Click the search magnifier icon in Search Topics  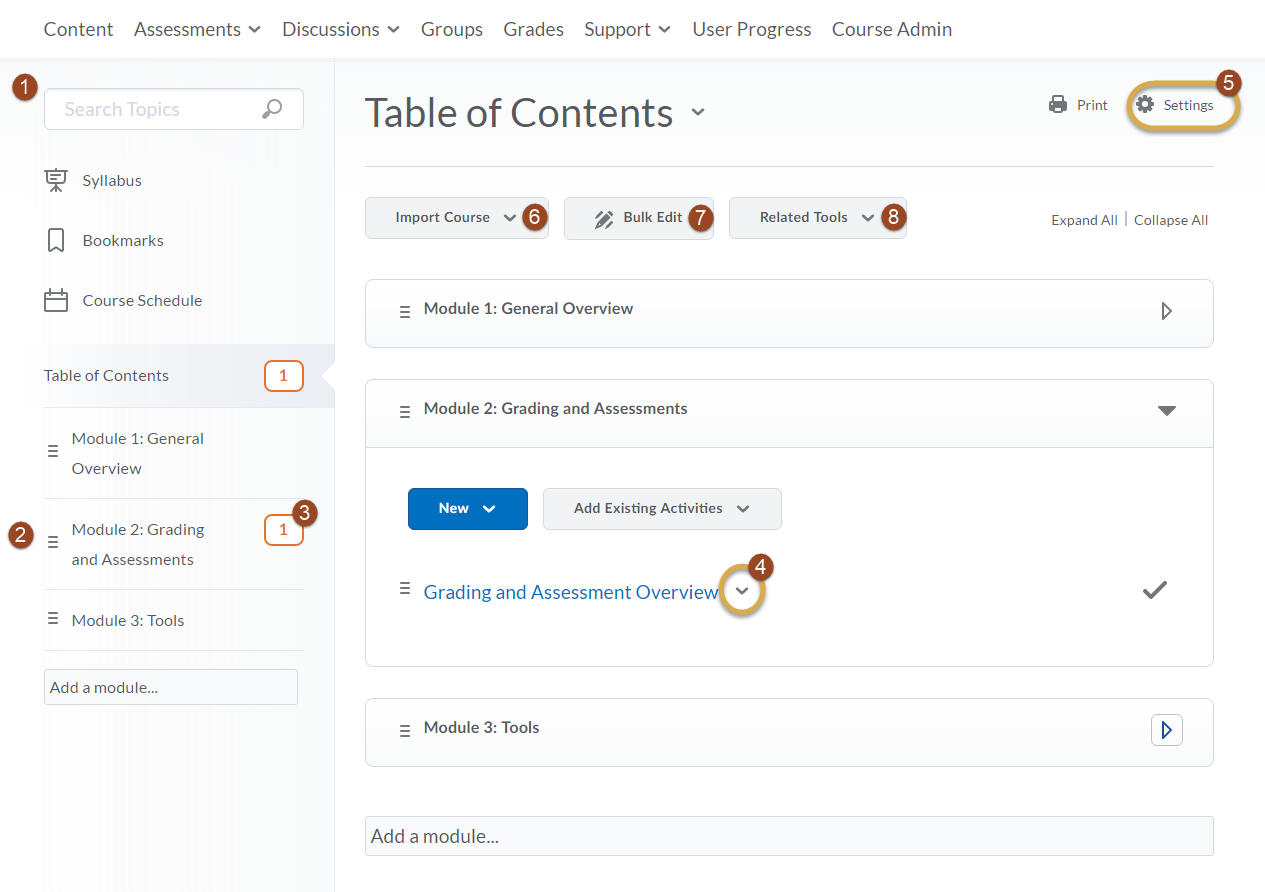(x=272, y=109)
